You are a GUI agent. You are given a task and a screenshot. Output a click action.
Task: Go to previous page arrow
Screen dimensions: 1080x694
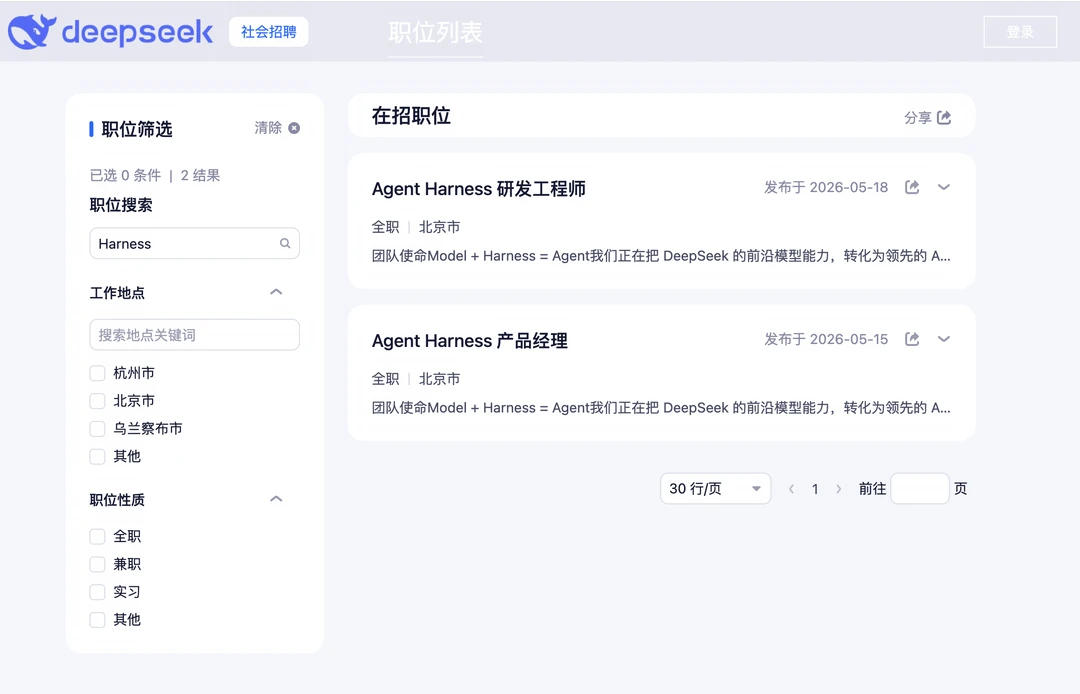pos(791,489)
